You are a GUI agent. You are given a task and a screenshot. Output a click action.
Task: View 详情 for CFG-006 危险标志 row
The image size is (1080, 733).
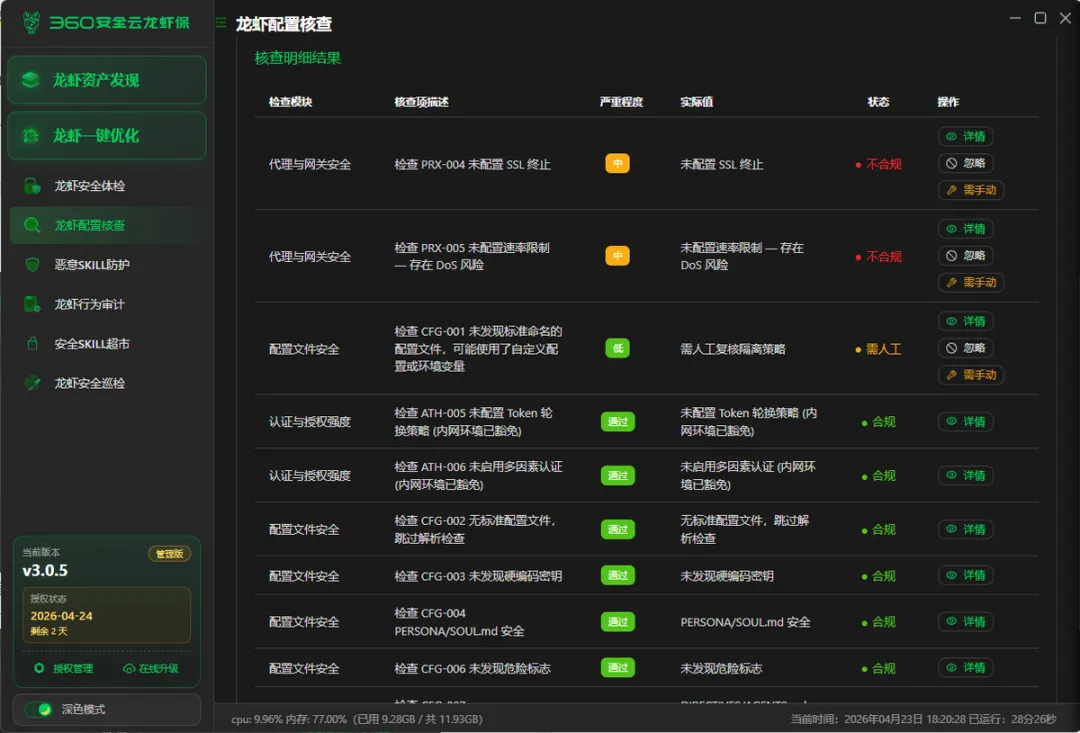point(966,668)
